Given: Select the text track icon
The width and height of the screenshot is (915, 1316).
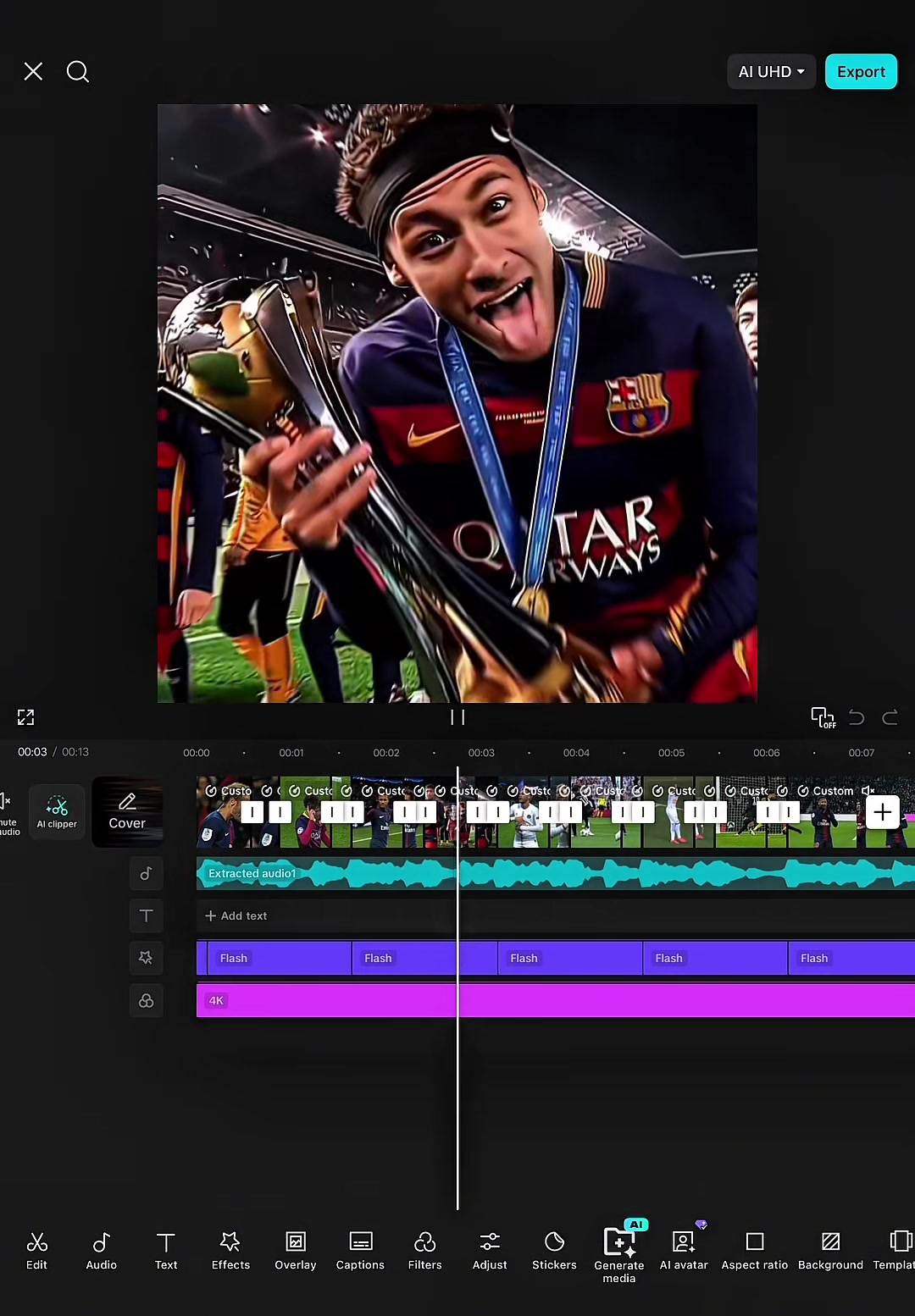Looking at the screenshot, I should pos(146,915).
